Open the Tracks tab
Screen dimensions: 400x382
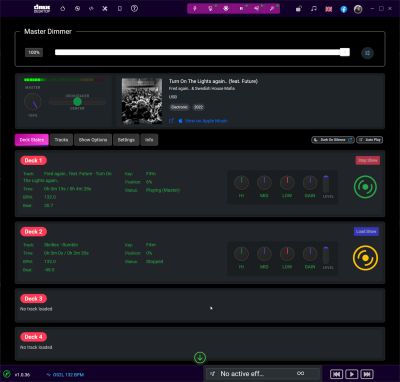[61, 140]
